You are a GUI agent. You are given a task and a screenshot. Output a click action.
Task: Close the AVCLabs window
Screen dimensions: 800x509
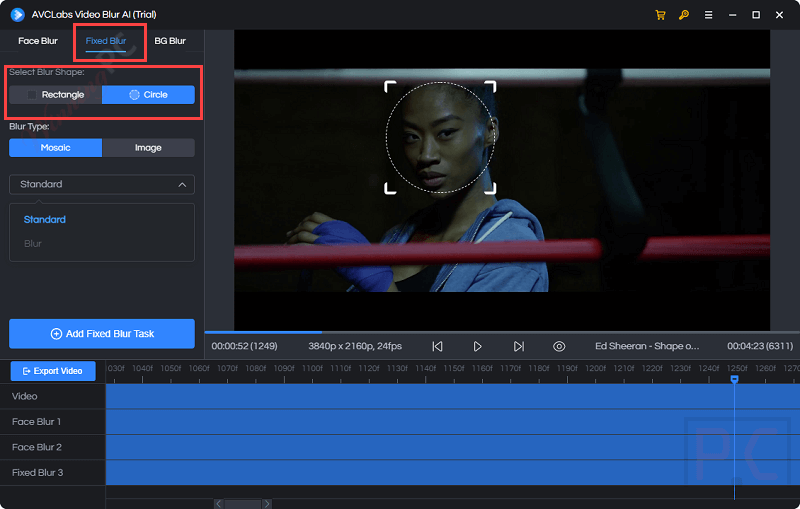779,15
